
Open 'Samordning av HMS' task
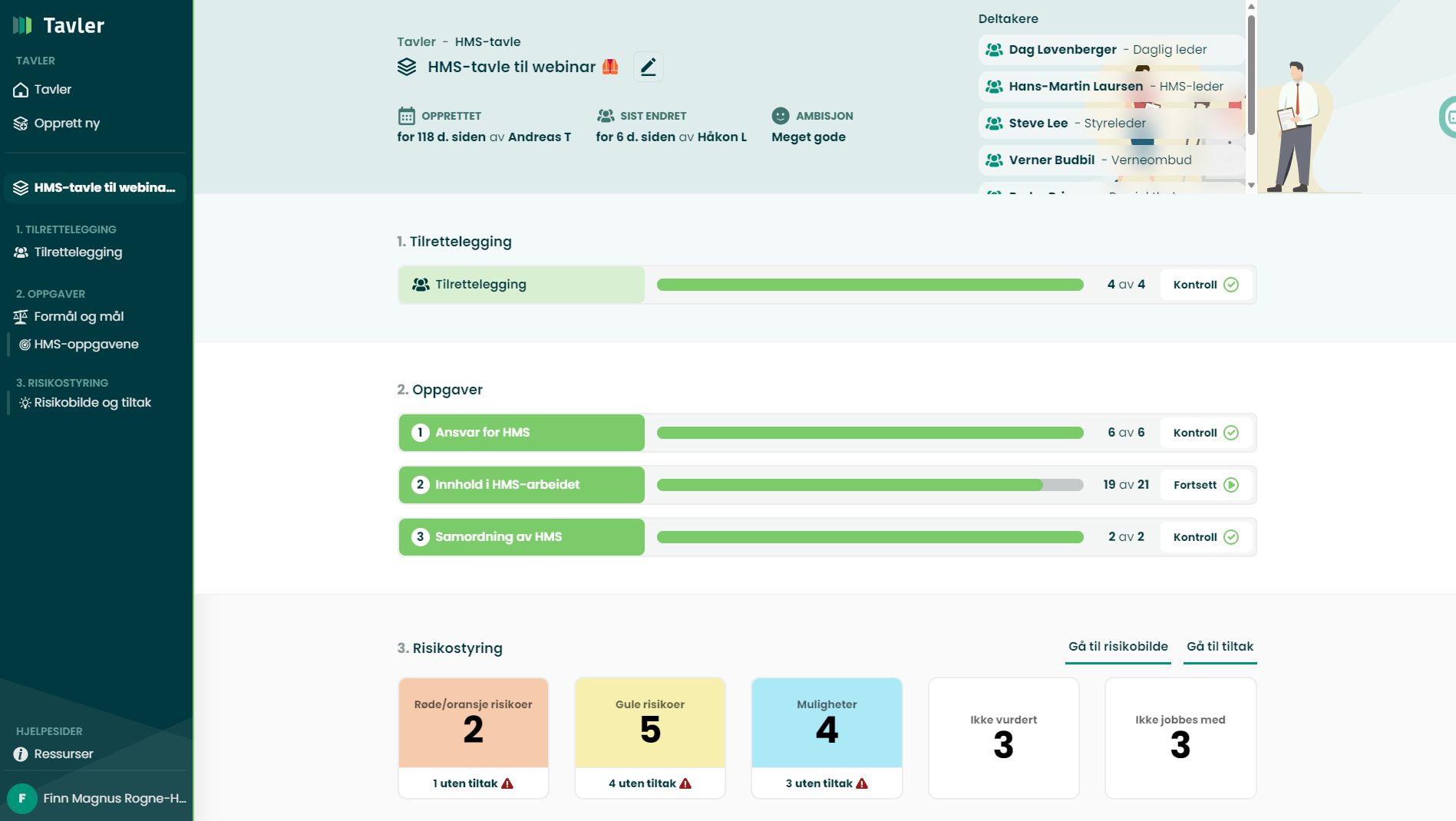(x=521, y=537)
